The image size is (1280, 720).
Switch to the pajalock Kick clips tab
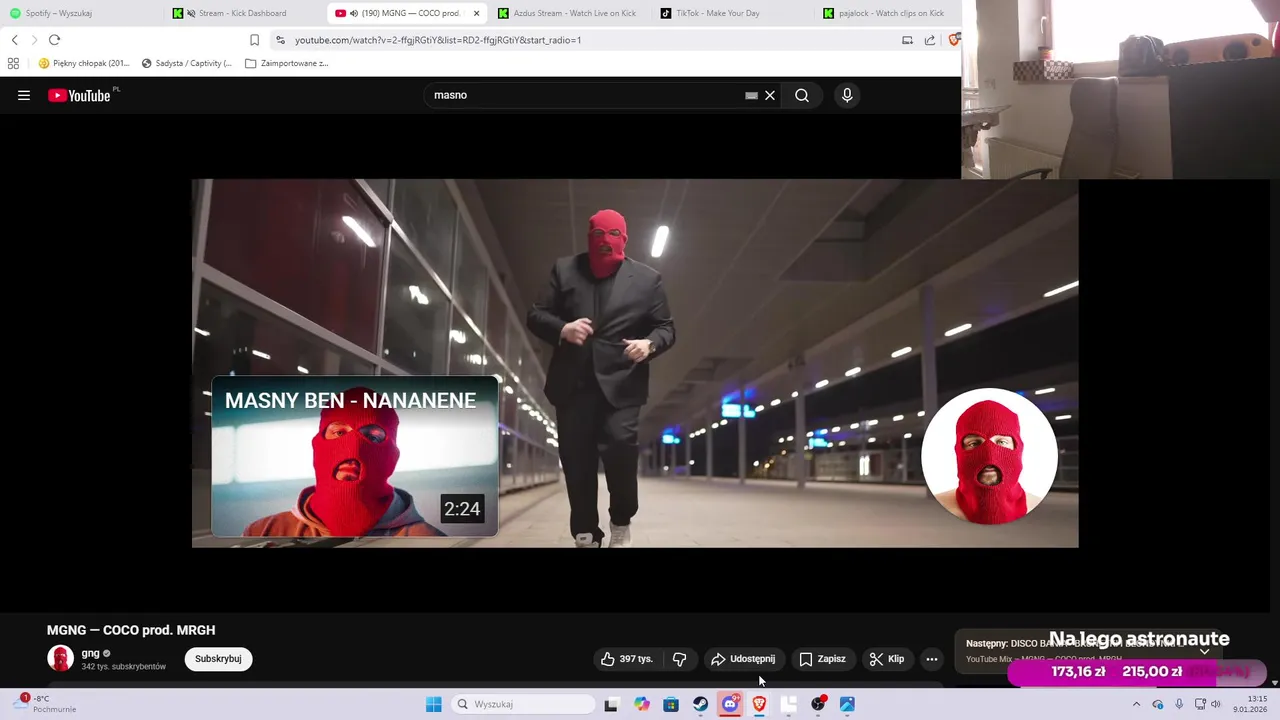(888, 13)
